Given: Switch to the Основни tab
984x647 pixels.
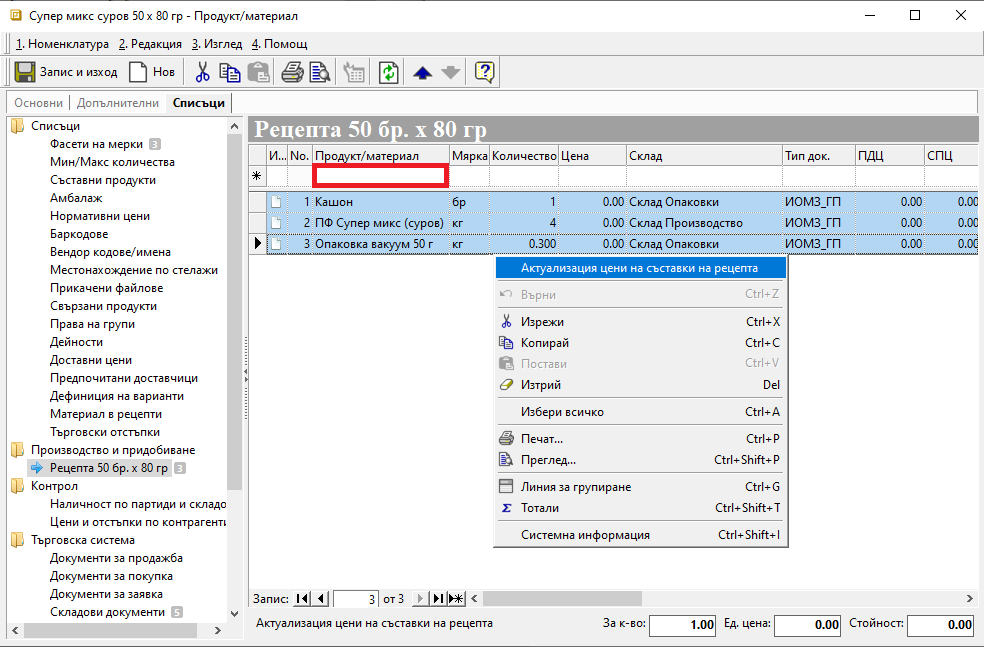Looking at the screenshot, I should pos(38,103).
